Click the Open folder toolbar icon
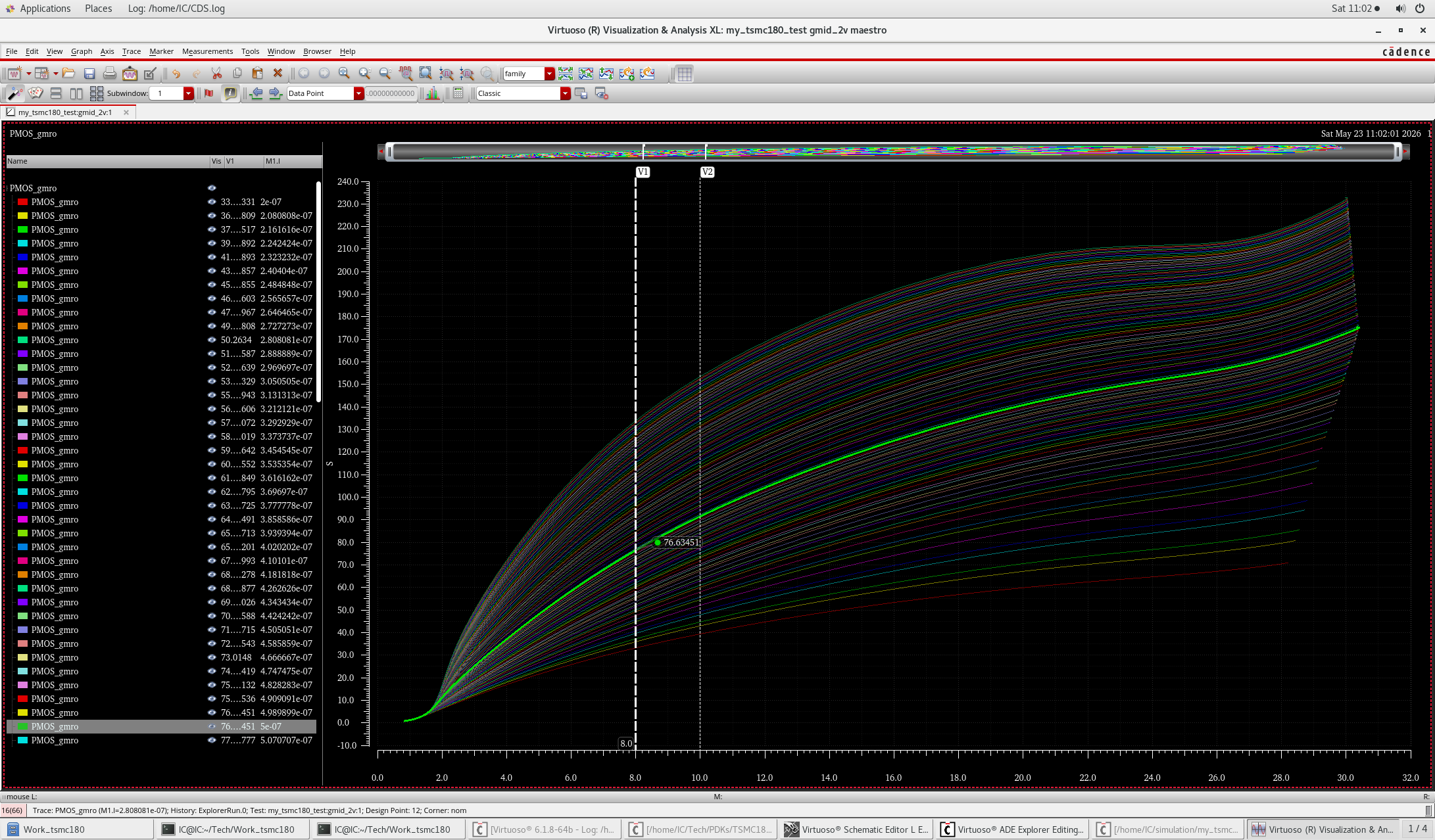1435x840 pixels. [x=69, y=74]
